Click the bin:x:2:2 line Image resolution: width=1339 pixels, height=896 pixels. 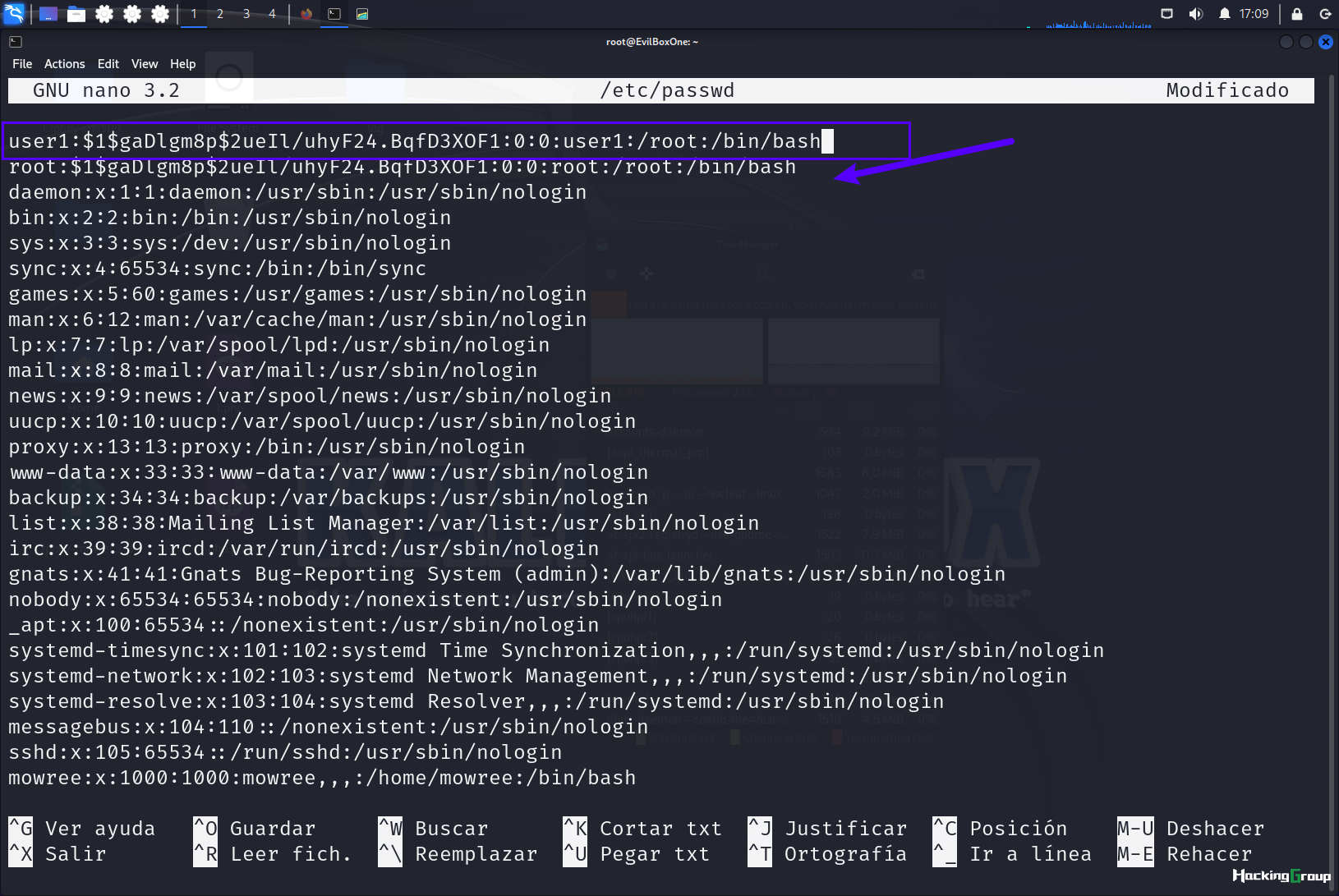tap(230, 218)
